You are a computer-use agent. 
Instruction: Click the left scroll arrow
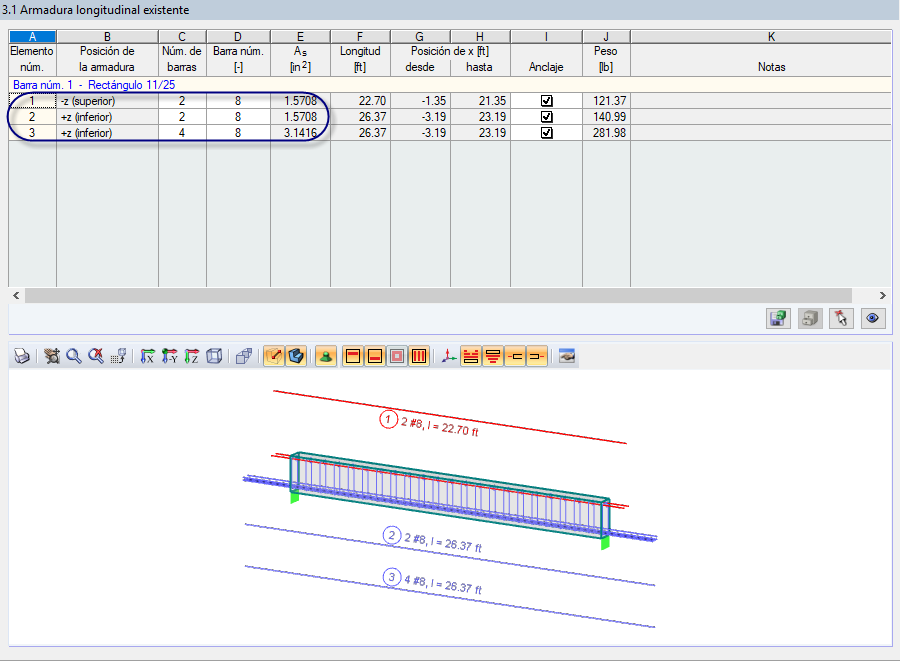click(x=14, y=296)
